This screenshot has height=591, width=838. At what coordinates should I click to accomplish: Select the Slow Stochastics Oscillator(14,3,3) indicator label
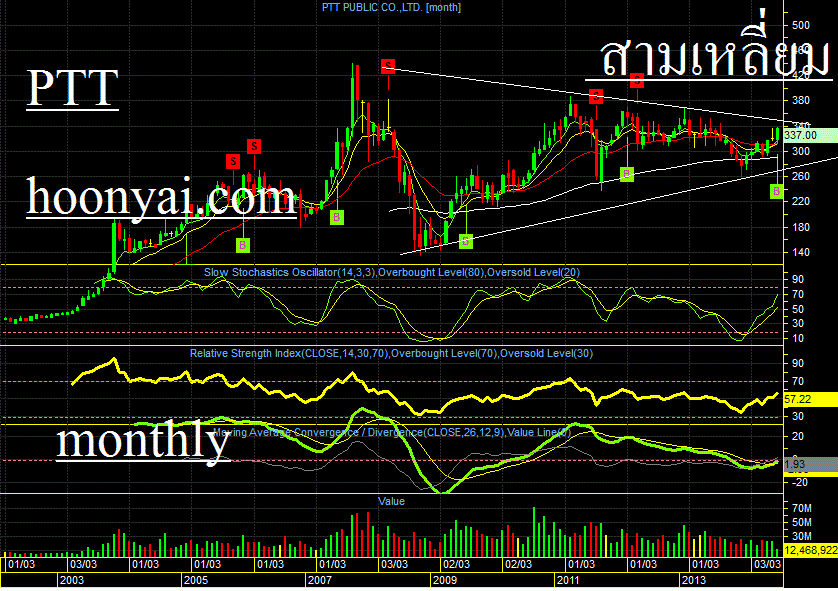tap(290, 273)
